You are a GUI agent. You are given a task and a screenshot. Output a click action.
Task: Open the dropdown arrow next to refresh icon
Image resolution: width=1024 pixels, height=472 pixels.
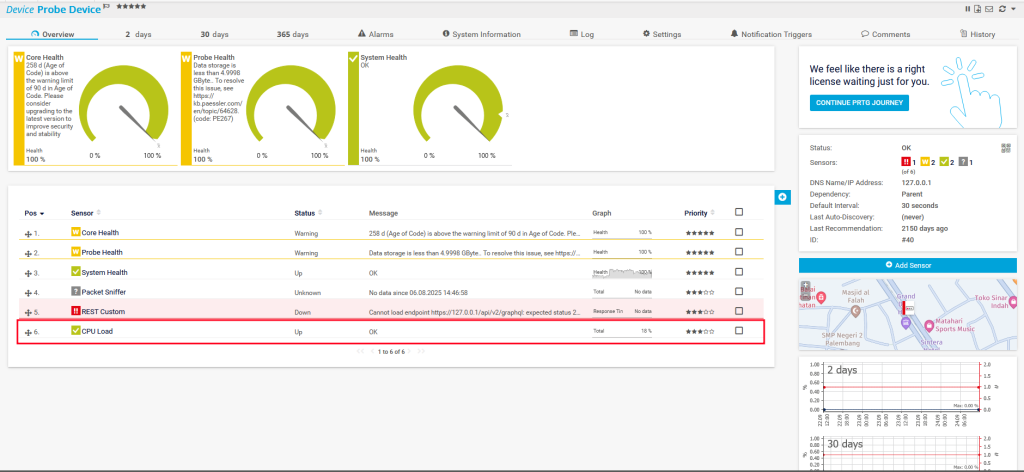point(1012,8)
